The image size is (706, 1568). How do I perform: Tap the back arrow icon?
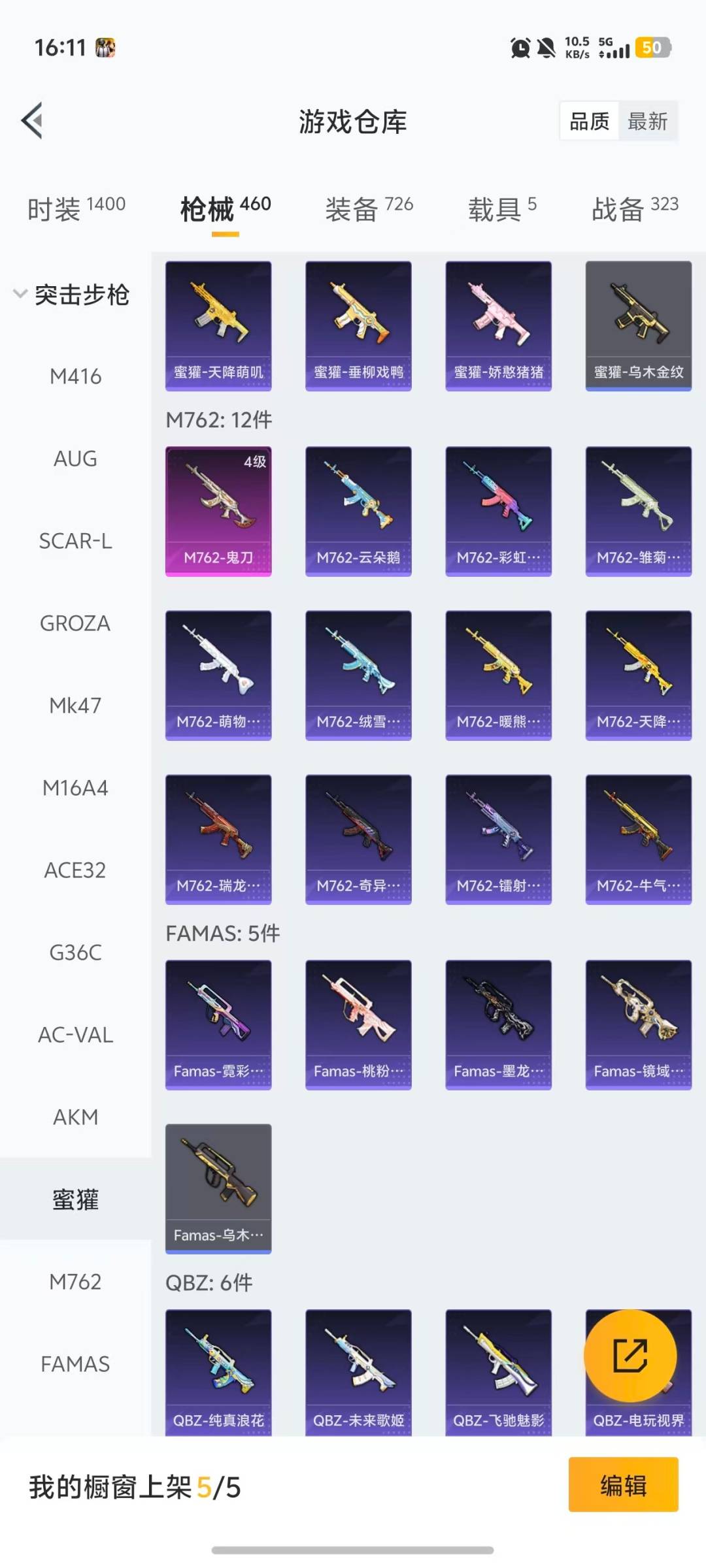(x=32, y=121)
